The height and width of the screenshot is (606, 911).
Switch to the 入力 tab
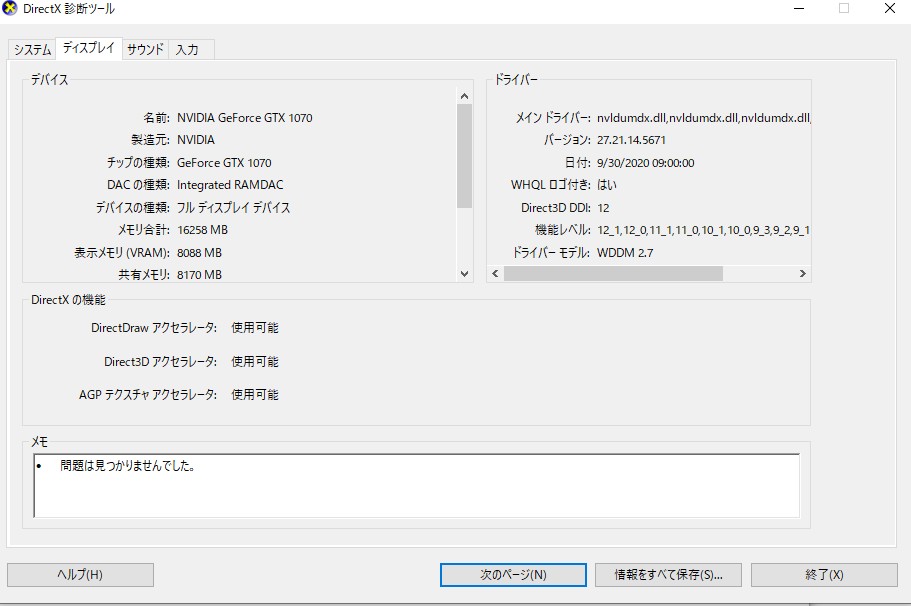click(x=188, y=48)
